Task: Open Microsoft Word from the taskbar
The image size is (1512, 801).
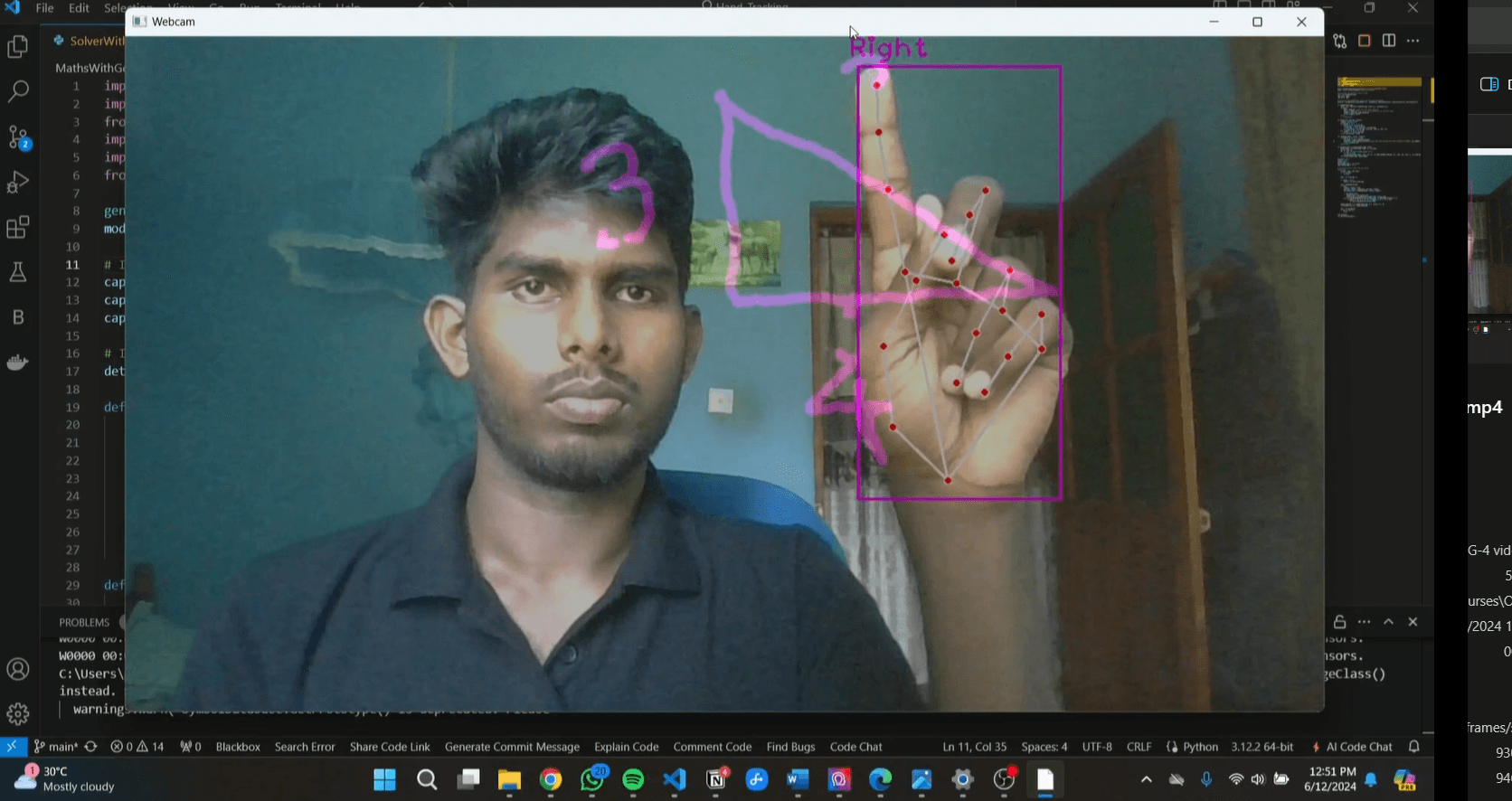Action: point(798,779)
